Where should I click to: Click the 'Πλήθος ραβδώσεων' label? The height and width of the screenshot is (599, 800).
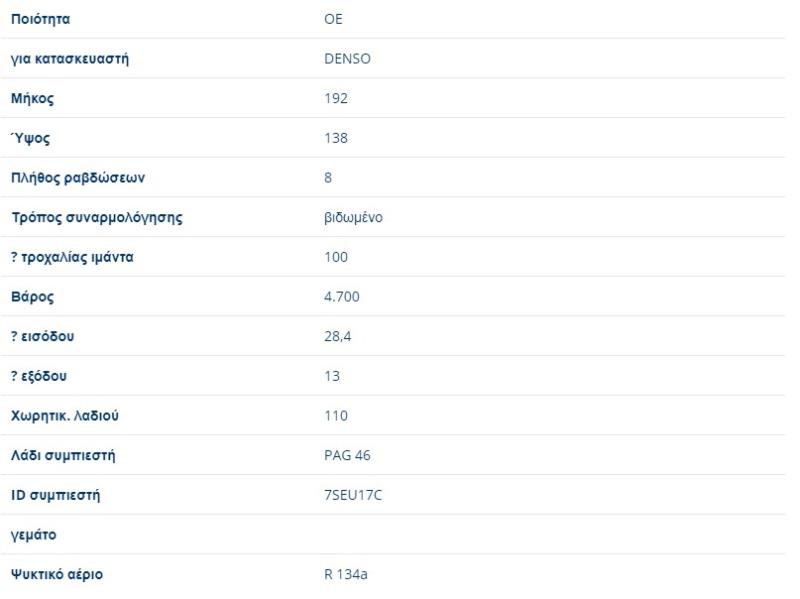point(78,178)
